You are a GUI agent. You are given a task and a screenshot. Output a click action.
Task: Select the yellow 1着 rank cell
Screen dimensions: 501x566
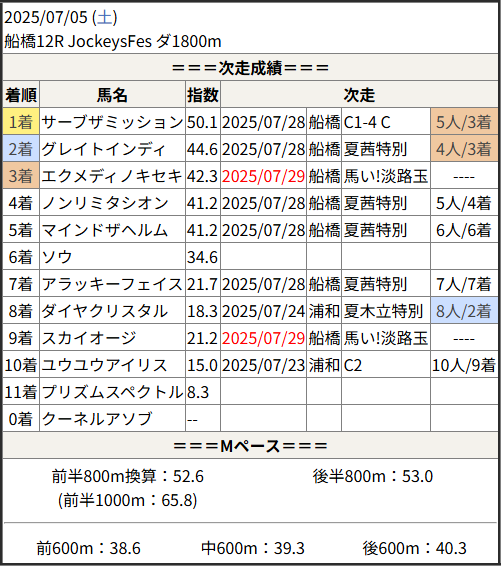click(21, 122)
